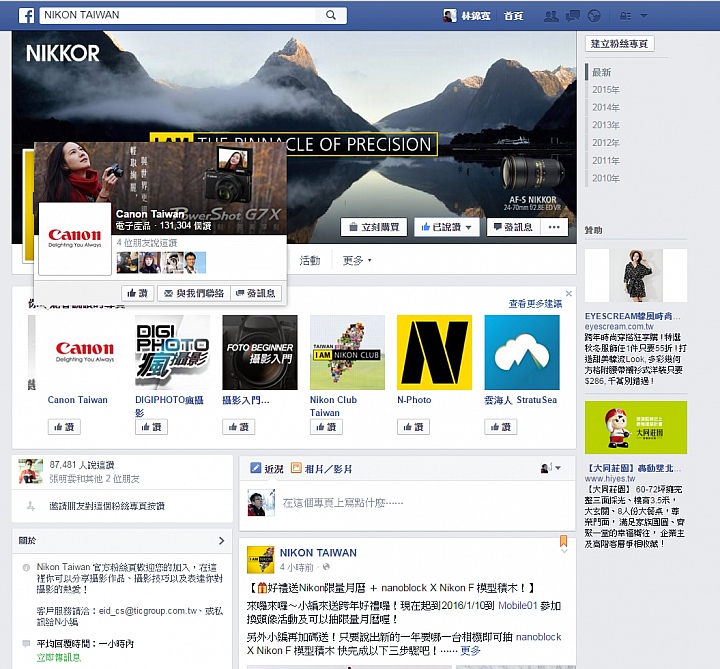Like Canon Taiwan in the hover card
Viewport: 720px width, 669px height.
click(137, 293)
